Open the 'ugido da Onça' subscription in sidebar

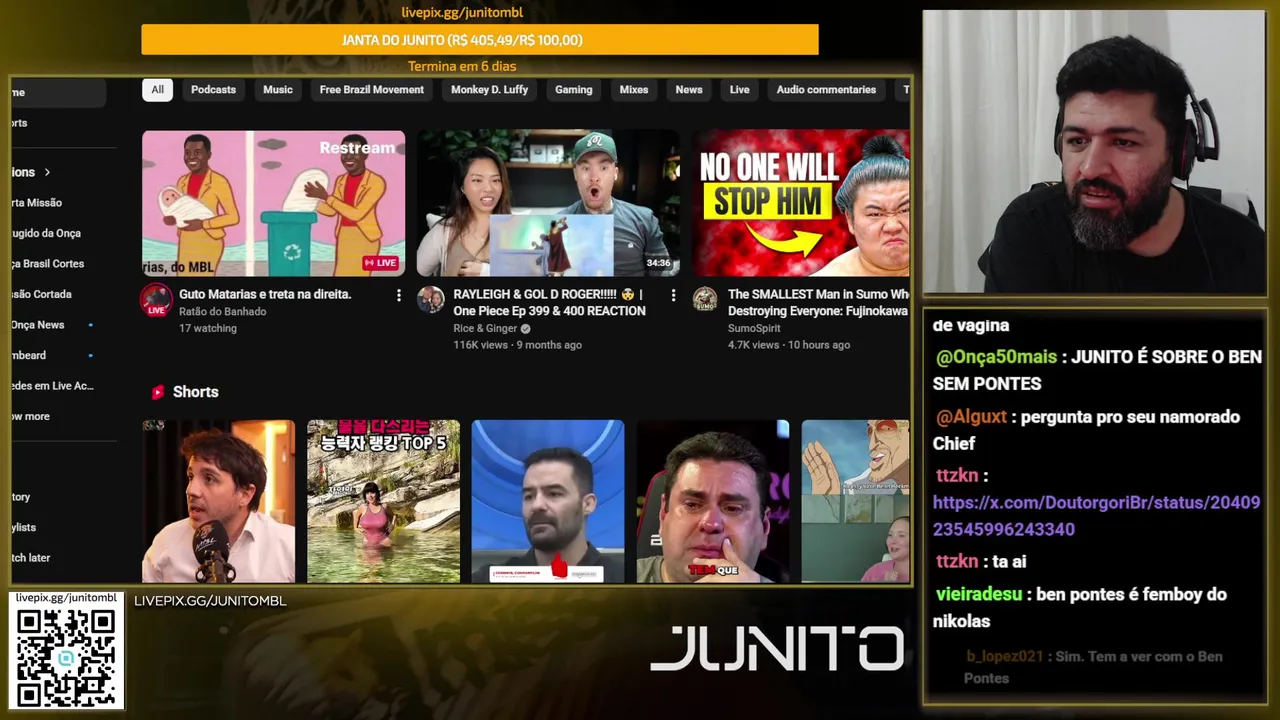[x=46, y=233]
